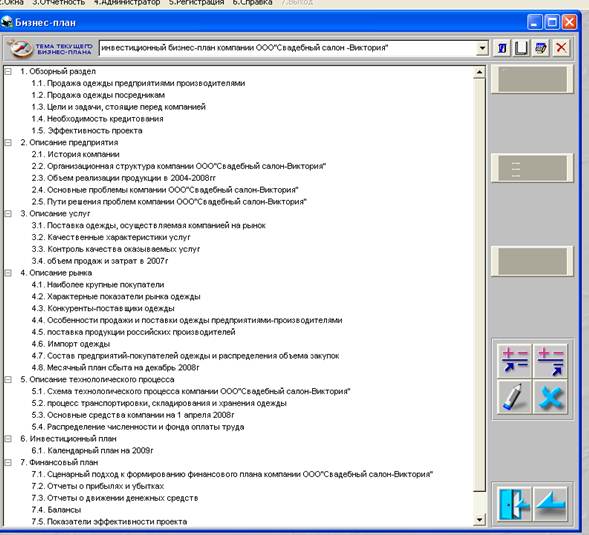Screen dimensions: 589x535
Task: Select 5.4. Распределение численности и фонда оплаты труда
Action: click(x=138, y=427)
